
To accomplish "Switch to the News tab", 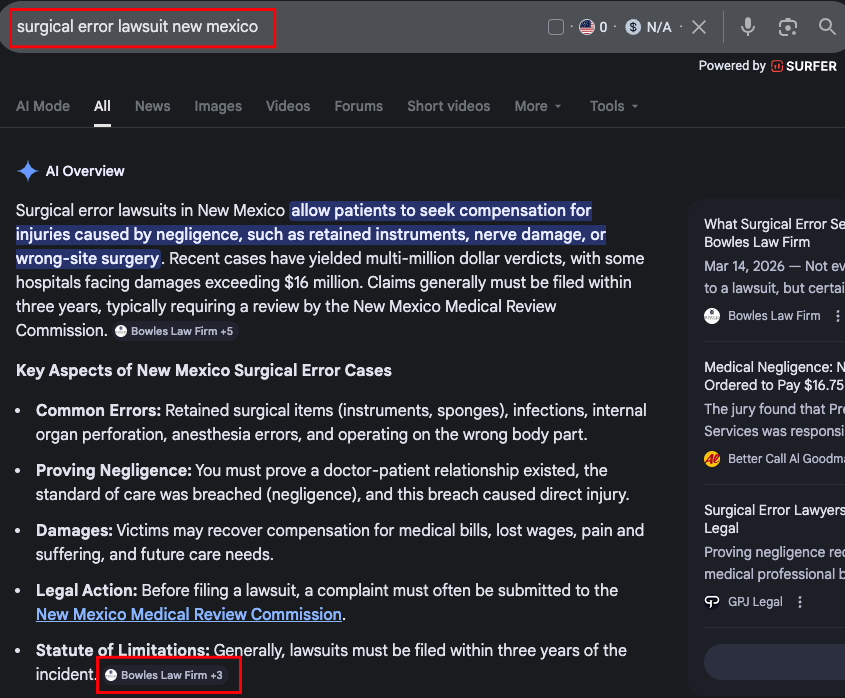I will coord(152,105).
